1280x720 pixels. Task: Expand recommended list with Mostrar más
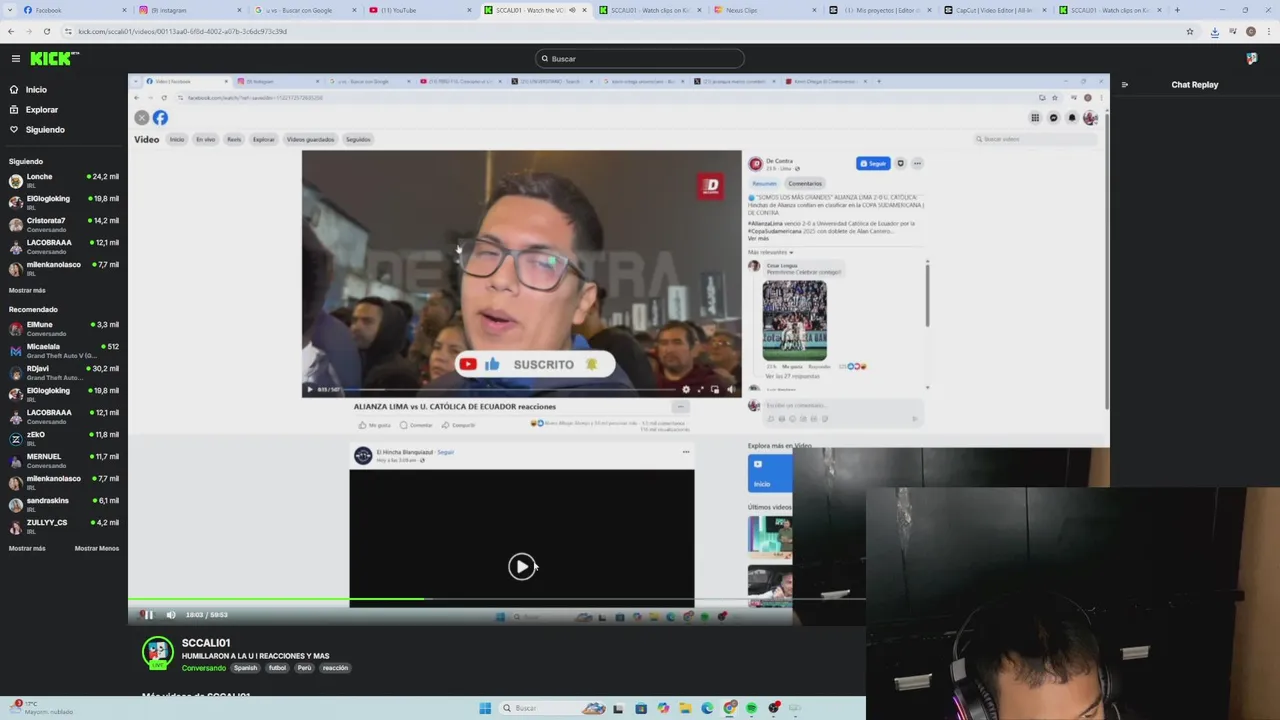27,549
